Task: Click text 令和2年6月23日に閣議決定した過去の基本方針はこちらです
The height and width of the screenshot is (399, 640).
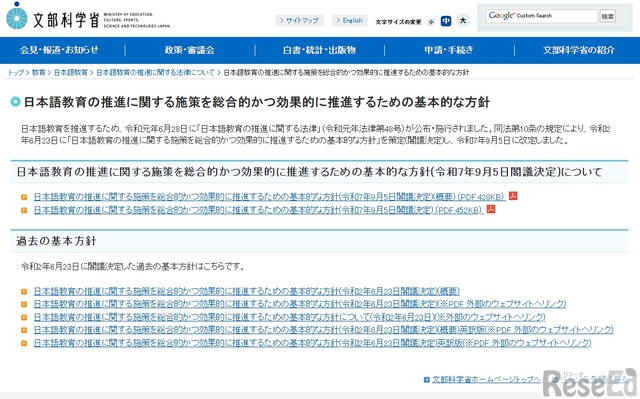Action: (133, 267)
